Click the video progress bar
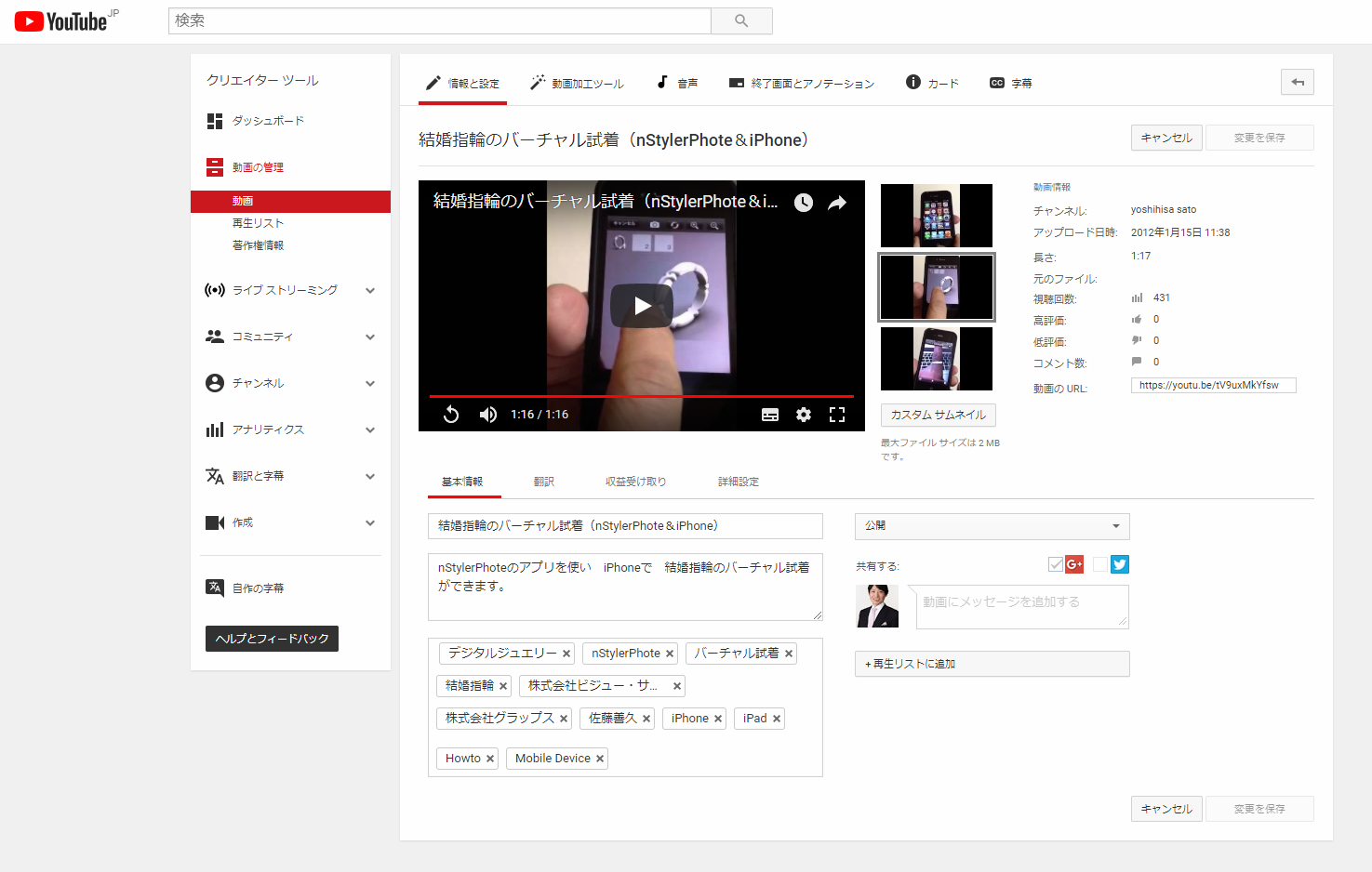1372x872 pixels. 642,396
